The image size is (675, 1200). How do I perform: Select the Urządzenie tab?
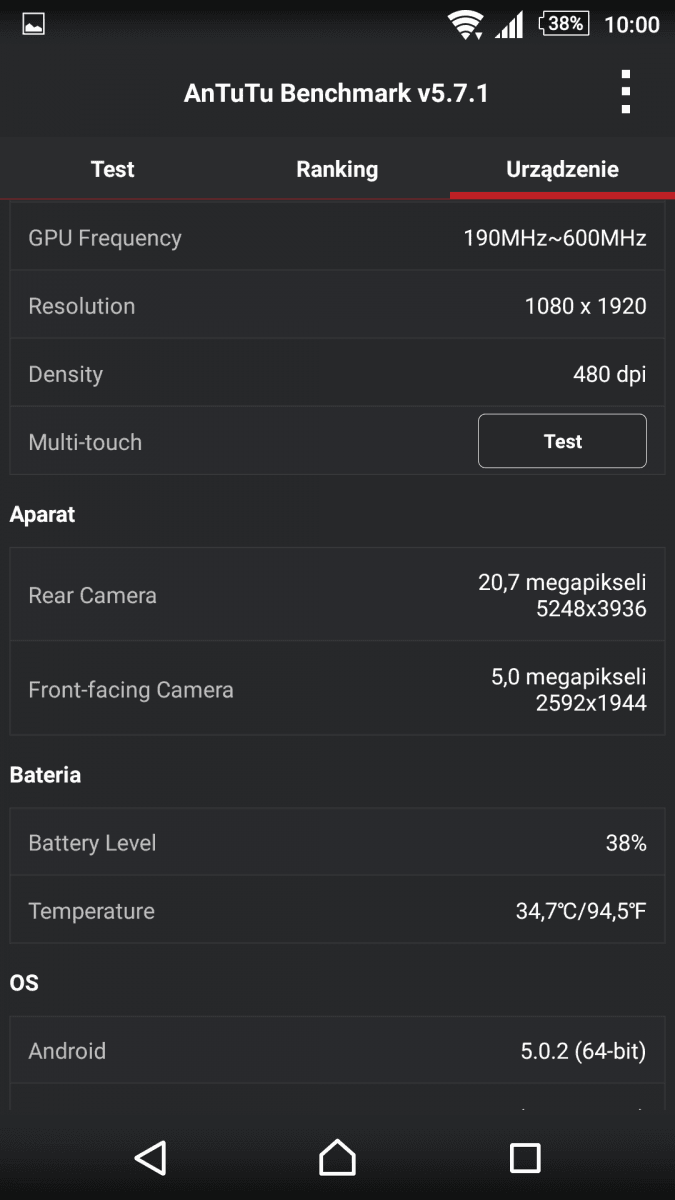562,169
